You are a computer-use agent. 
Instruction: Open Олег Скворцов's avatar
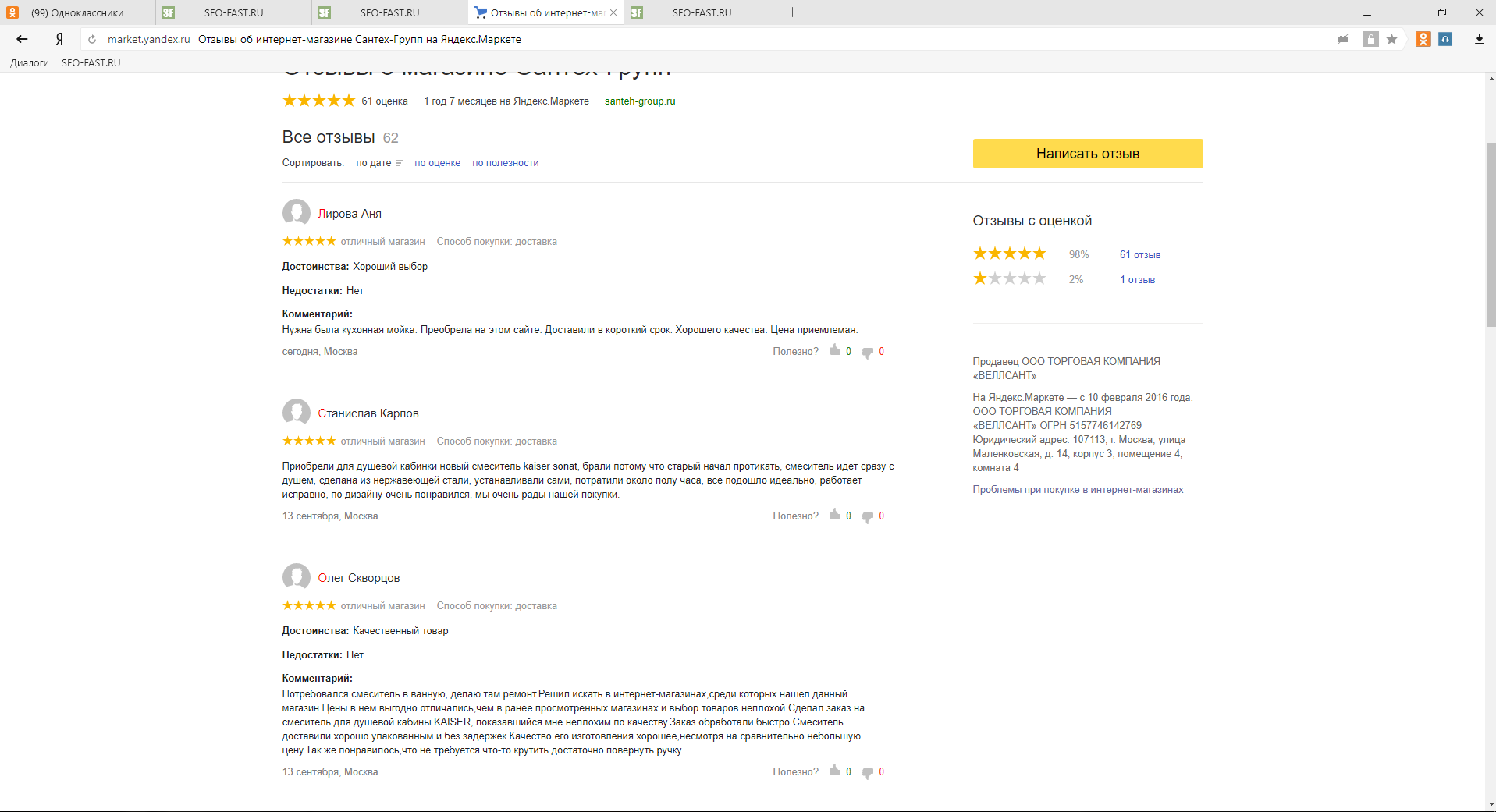[297, 577]
